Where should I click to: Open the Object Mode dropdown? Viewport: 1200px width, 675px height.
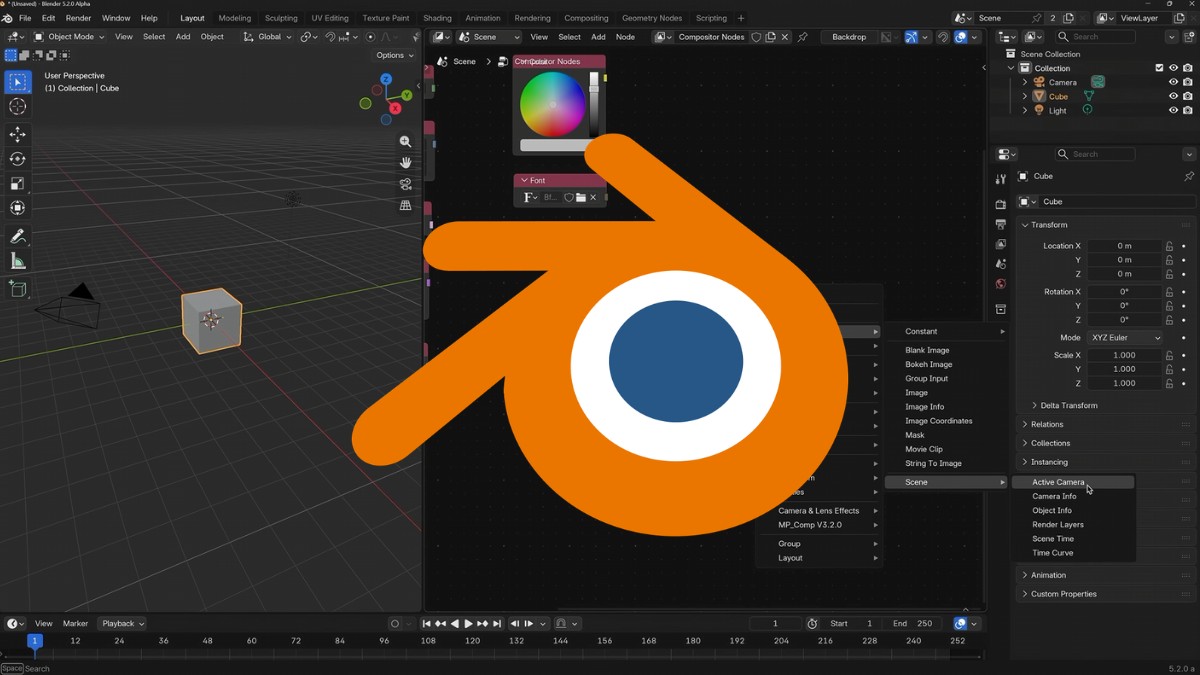click(x=70, y=37)
